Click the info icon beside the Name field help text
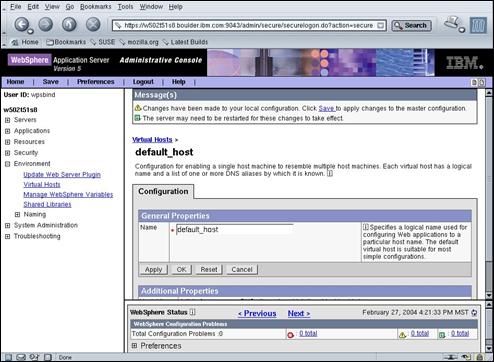The height and width of the screenshot is (362, 494). point(365,227)
